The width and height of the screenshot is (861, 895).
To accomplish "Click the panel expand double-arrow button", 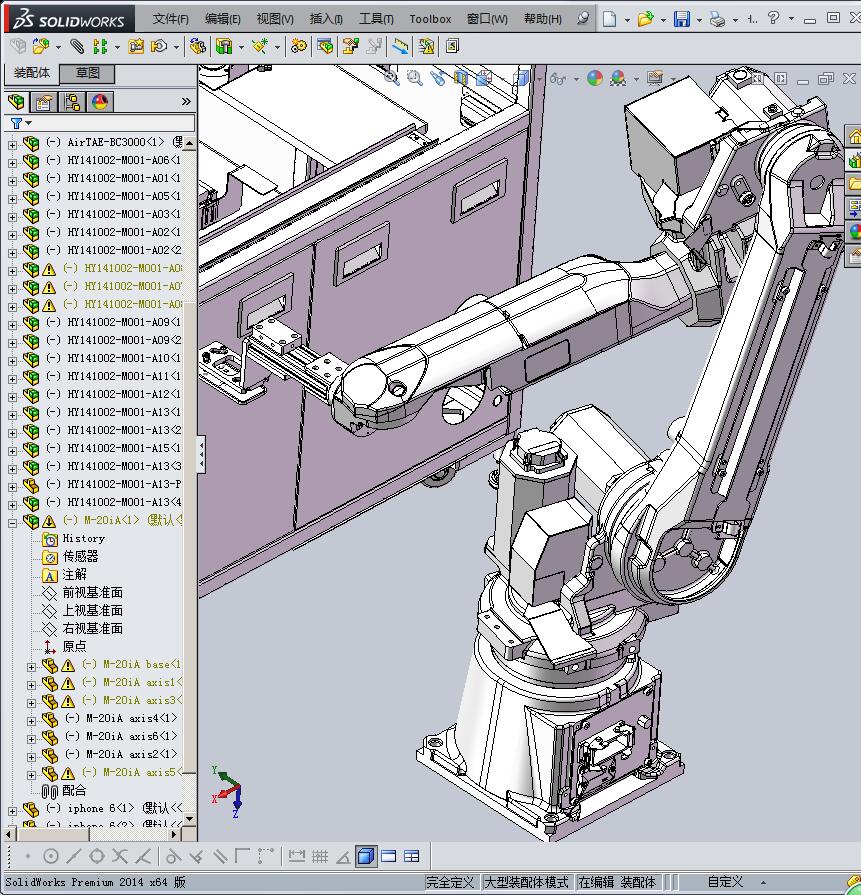I will pyautogui.click(x=186, y=102).
